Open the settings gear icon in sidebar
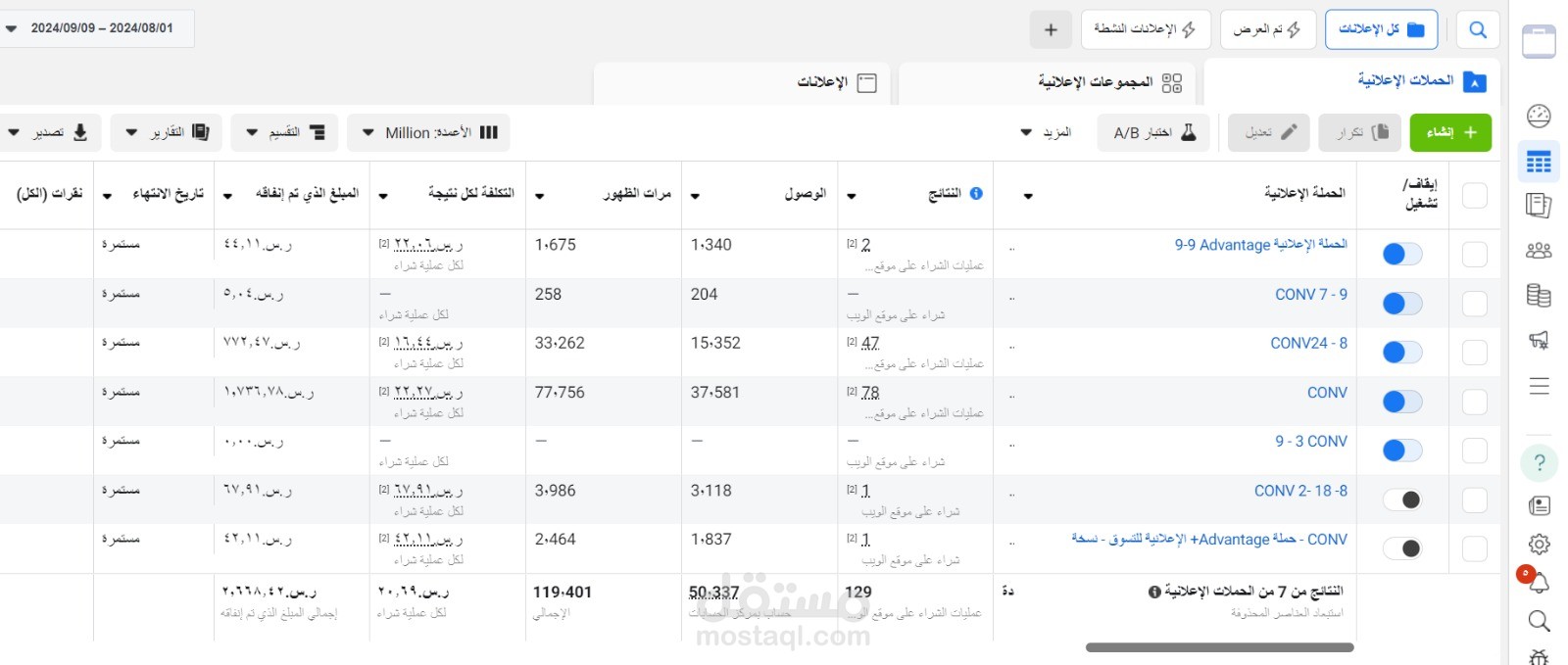1568x665 pixels. coord(1539,545)
